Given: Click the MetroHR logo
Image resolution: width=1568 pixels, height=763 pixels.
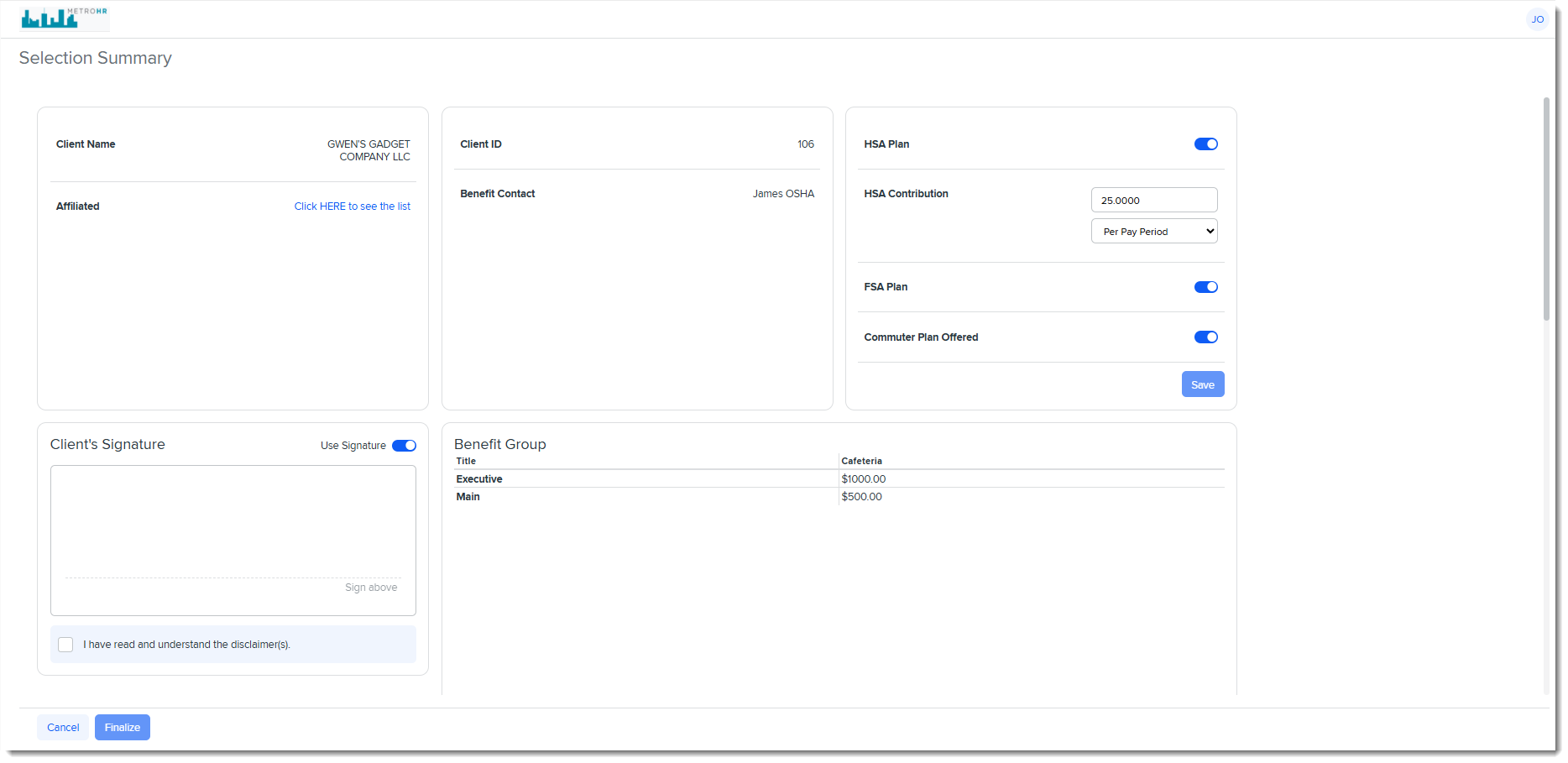Looking at the screenshot, I should coord(64,18).
